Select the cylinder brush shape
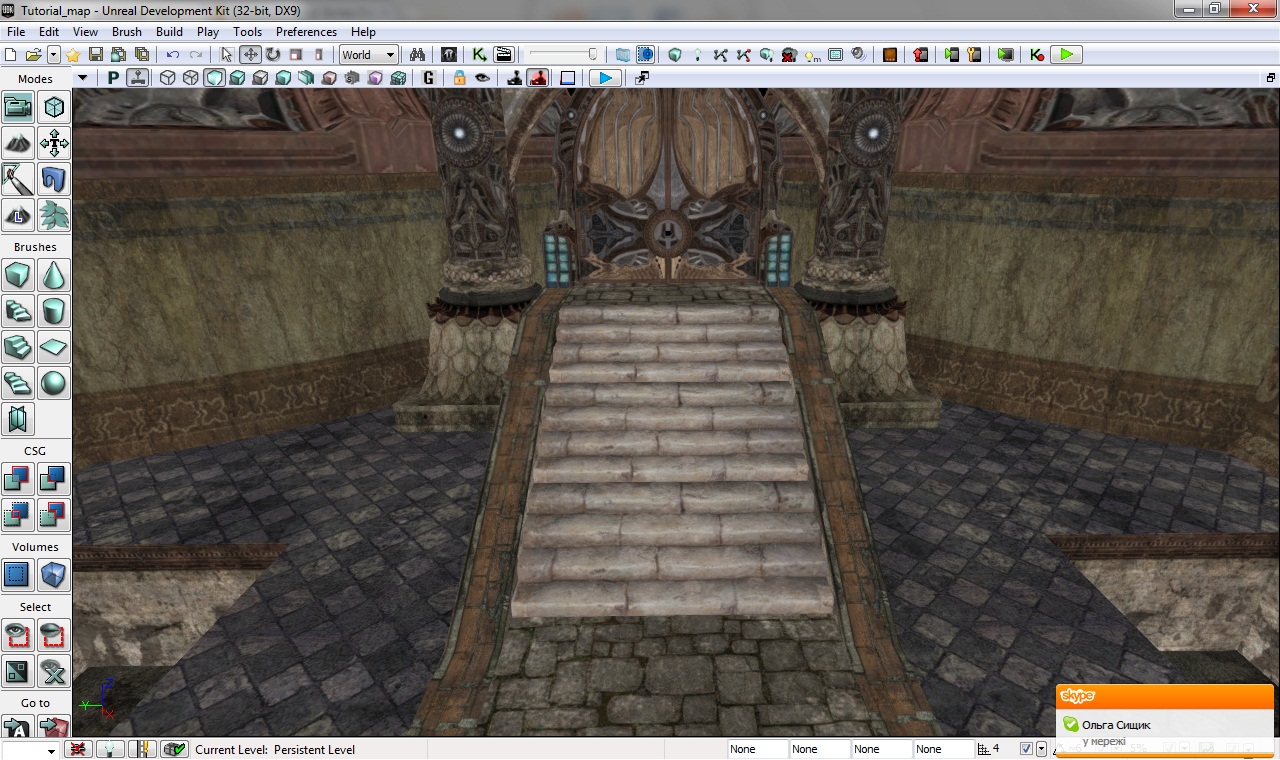The height and width of the screenshot is (760, 1280). [x=54, y=311]
